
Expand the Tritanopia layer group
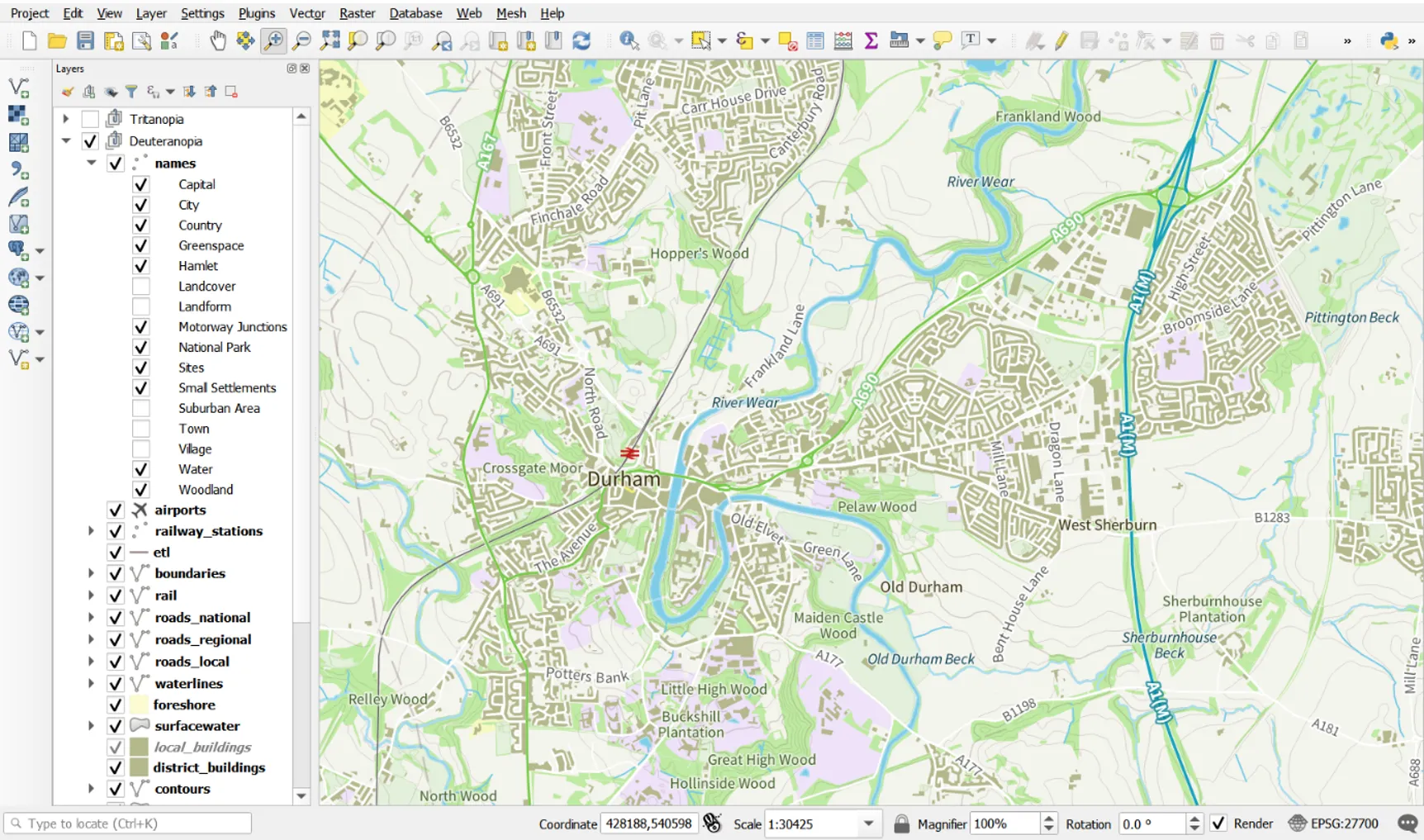click(x=66, y=118)
